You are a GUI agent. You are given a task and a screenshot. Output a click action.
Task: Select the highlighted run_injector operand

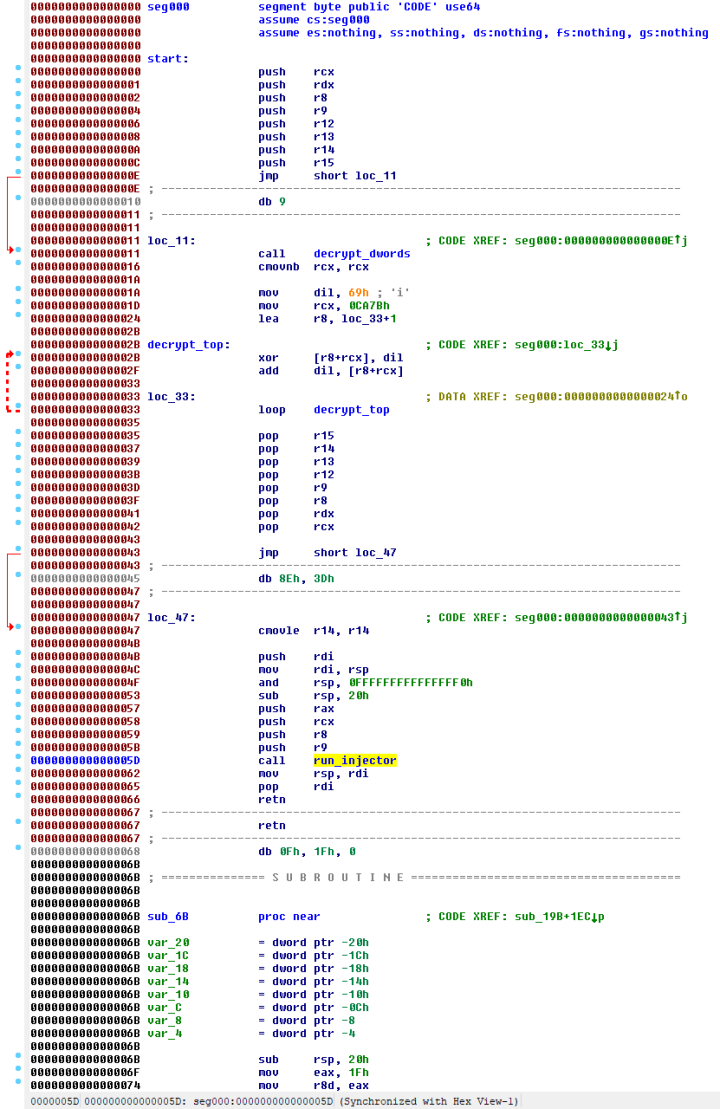(x=355, y=761)
